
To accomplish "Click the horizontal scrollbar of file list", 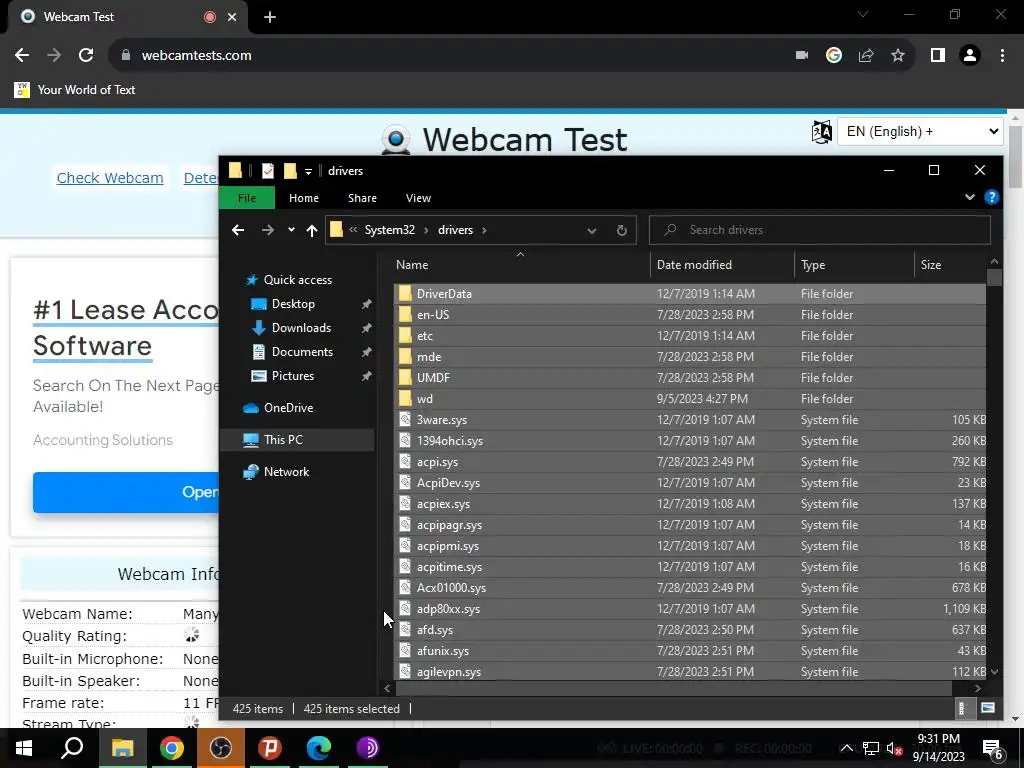I will click(x=673, y=688).
